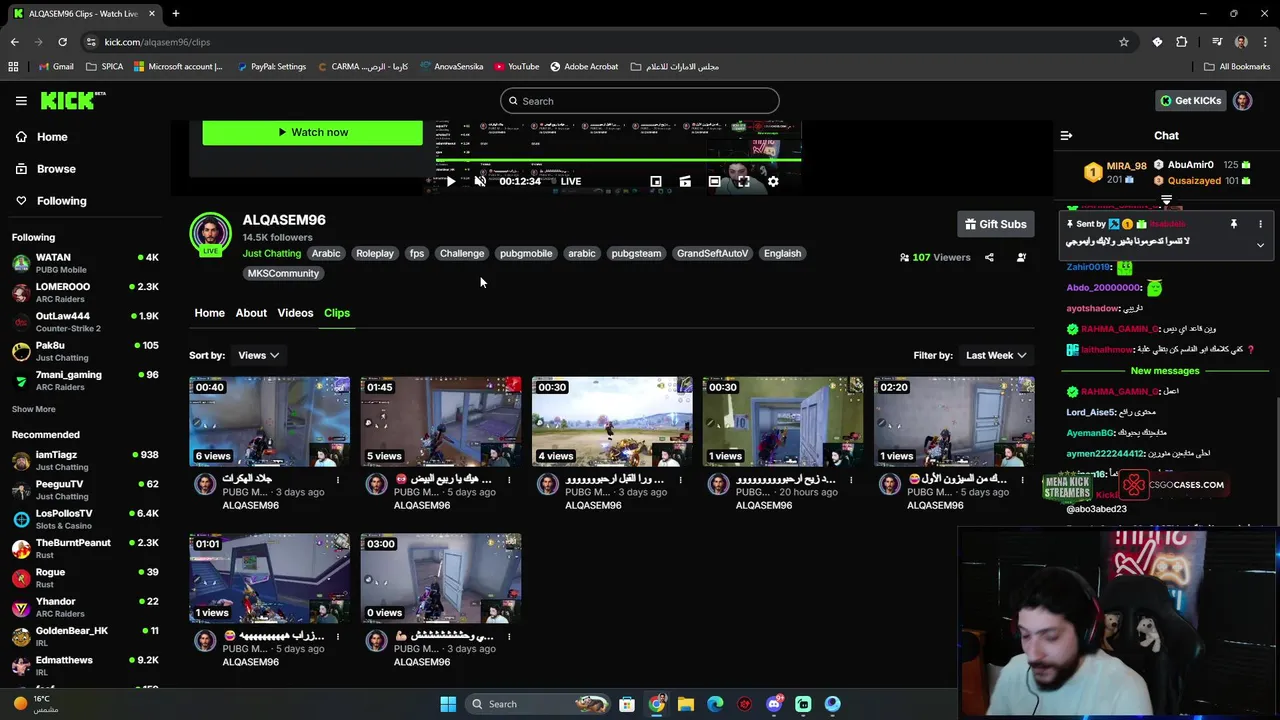The width and height of the screenshot is (1280, 720).
Task: Focus the Kick search field
Action: click(x=640, y=101)
